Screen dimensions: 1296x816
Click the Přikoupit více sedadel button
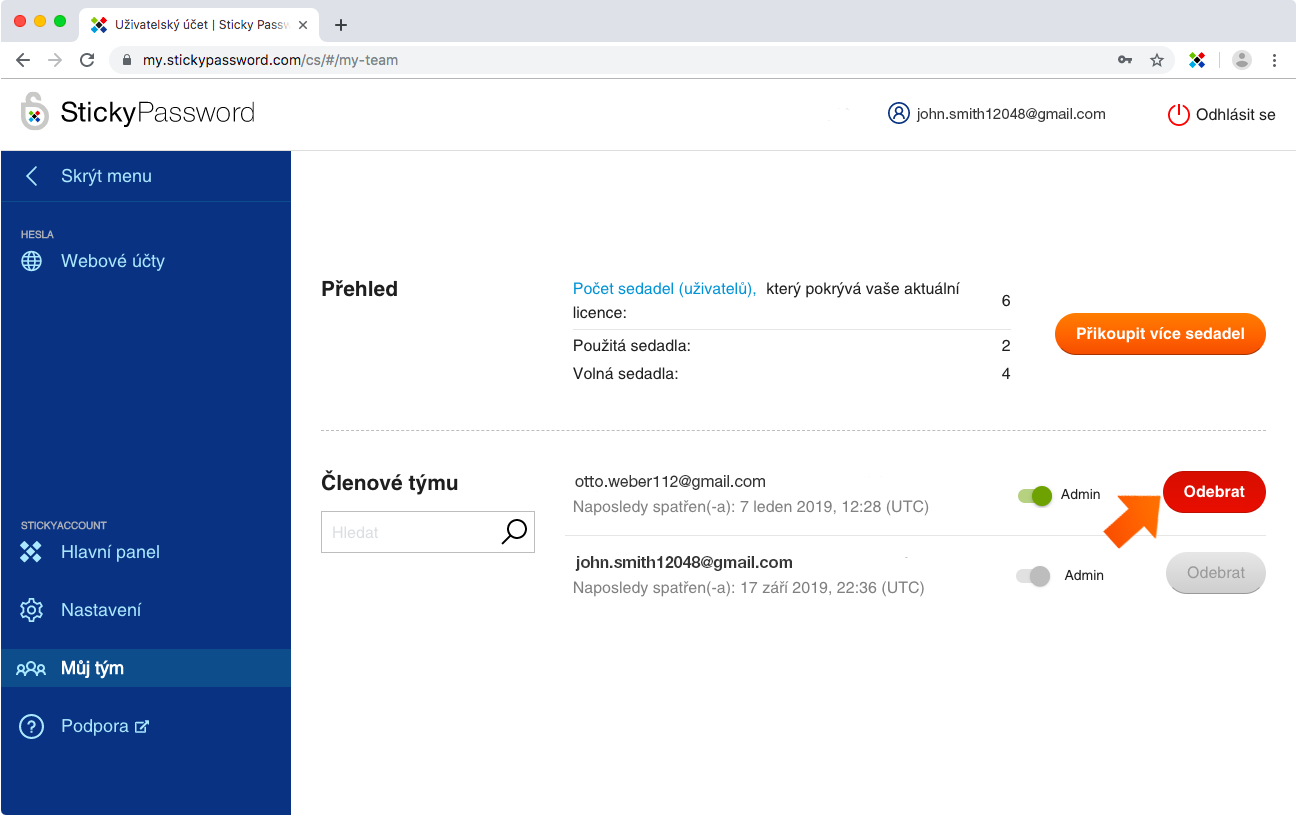(x=1160, y=334)
